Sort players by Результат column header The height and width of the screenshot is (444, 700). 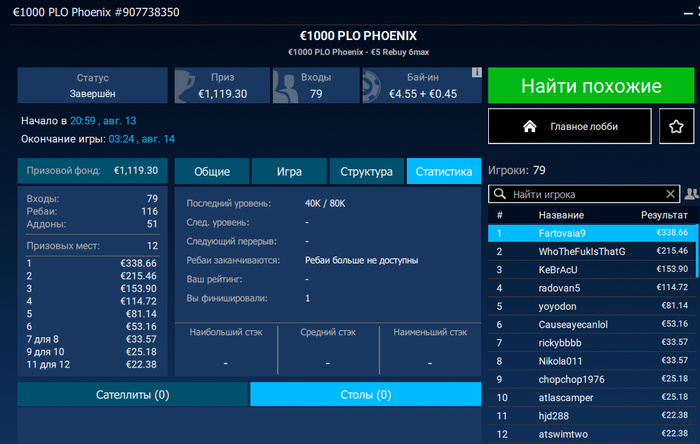[664, 215]
